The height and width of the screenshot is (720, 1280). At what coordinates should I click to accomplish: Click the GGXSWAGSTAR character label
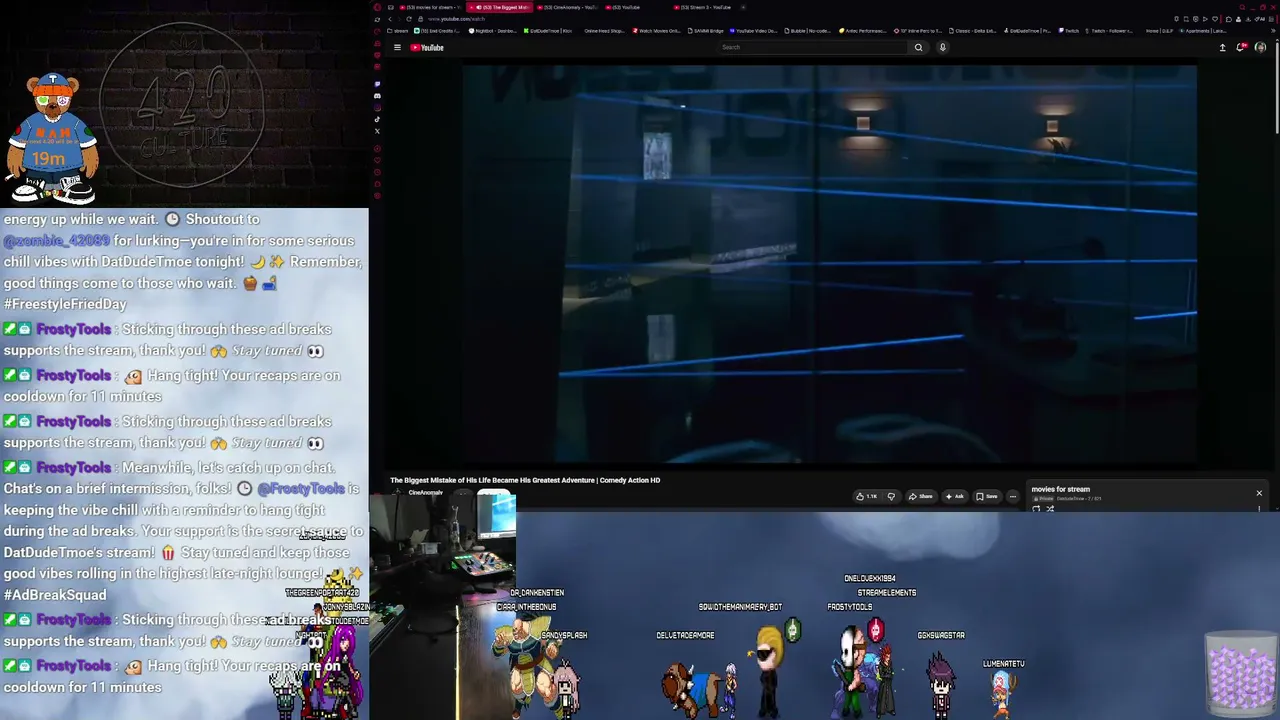tap(941, 635)
